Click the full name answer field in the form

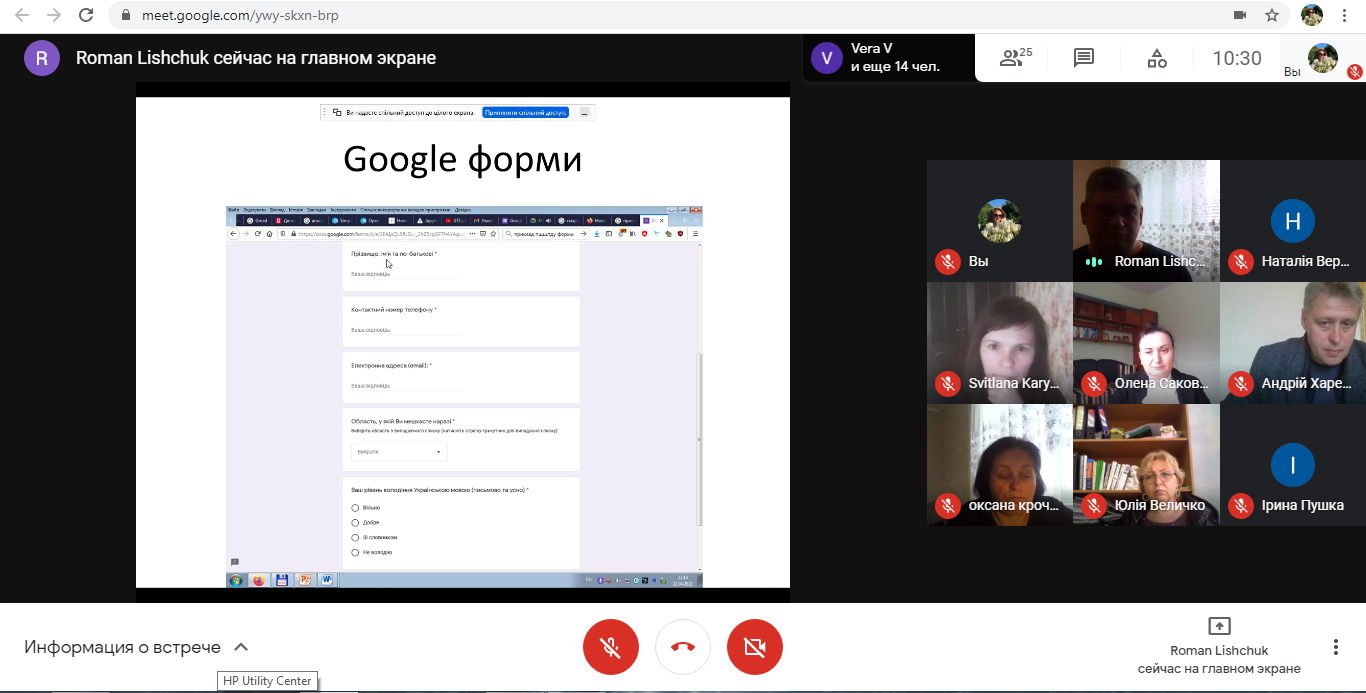[x=405, y=274]
